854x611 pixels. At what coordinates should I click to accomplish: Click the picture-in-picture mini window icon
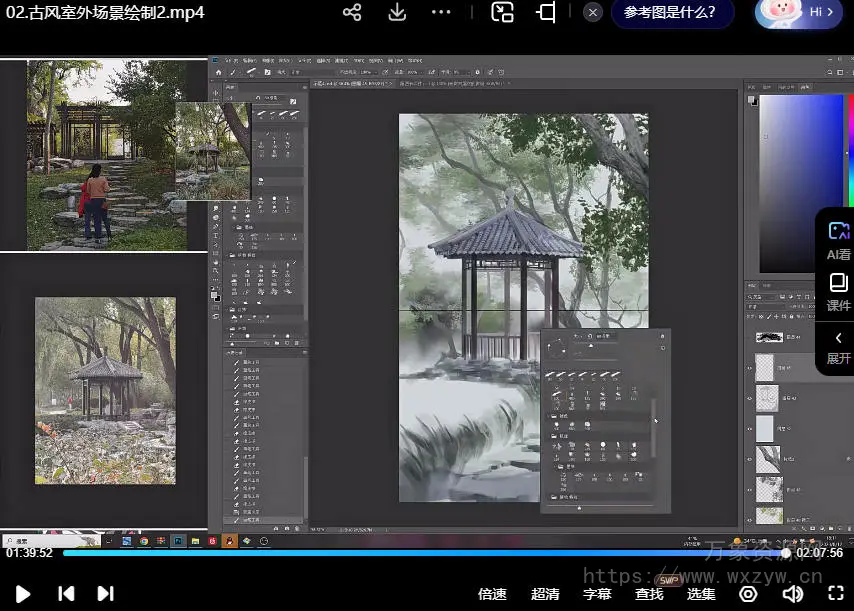pyautogui.click(x=502, y=12)
